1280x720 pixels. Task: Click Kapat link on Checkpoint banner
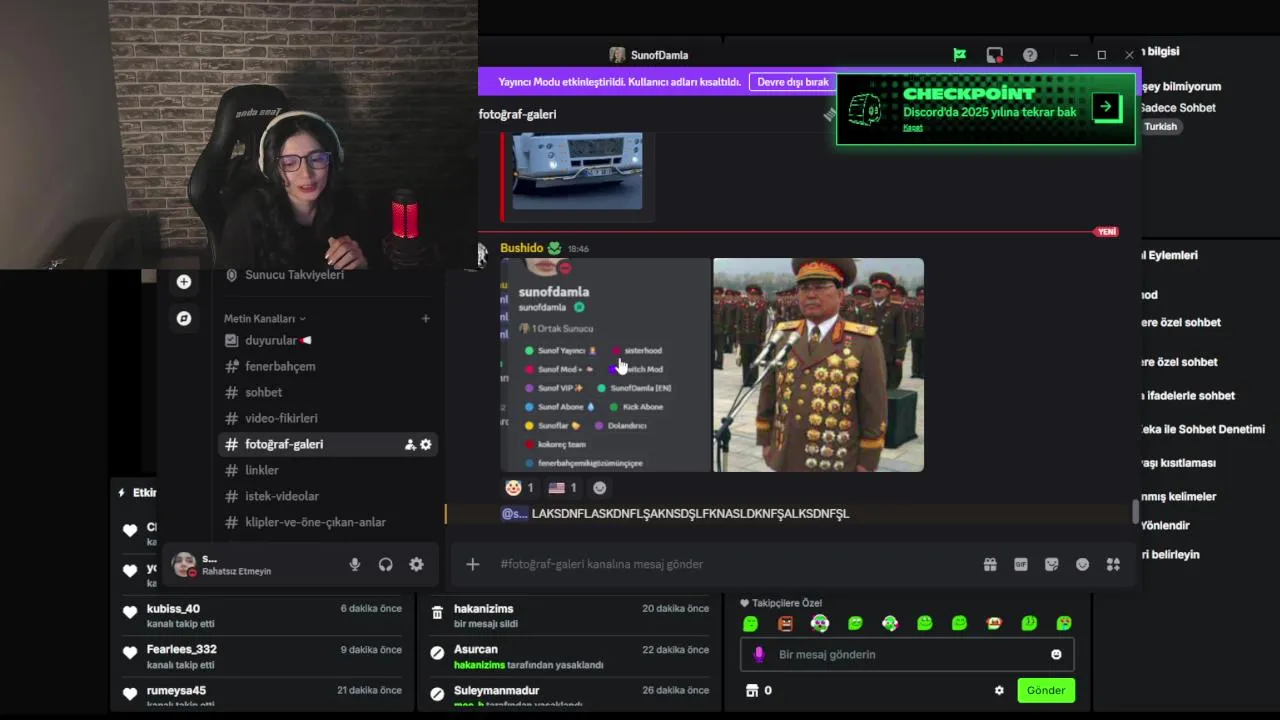[912, 127]
